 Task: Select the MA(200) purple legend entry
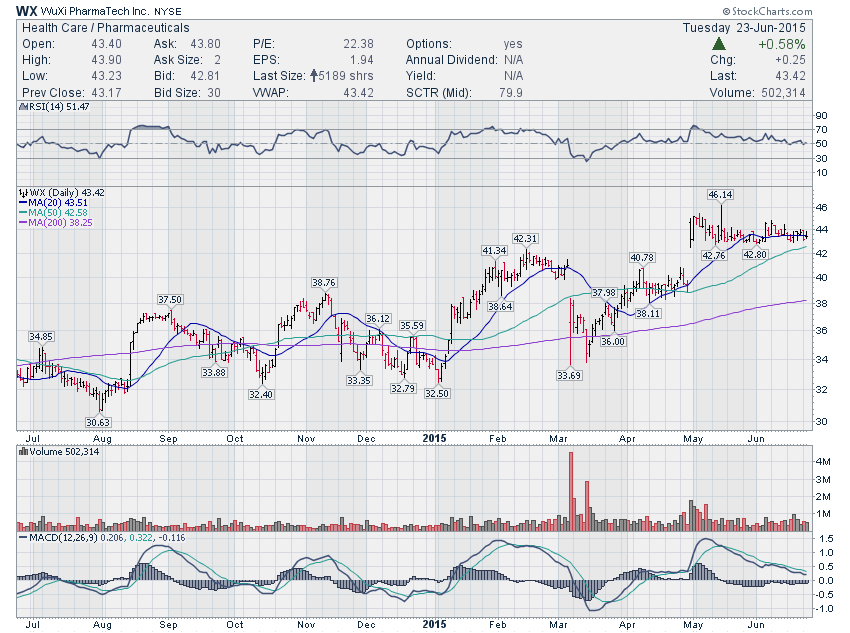pos(56,222)
